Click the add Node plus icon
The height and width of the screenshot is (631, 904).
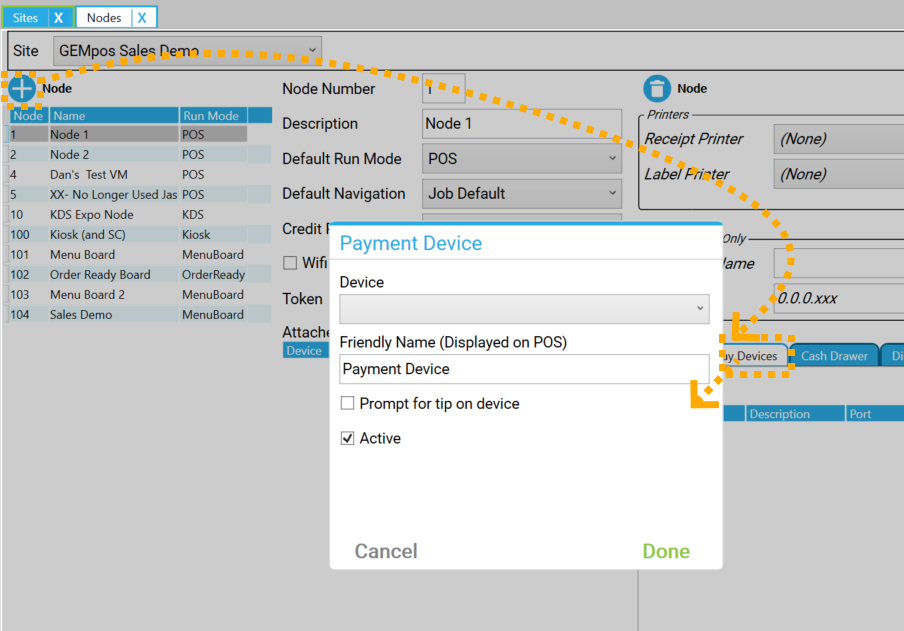coord(22,88)
